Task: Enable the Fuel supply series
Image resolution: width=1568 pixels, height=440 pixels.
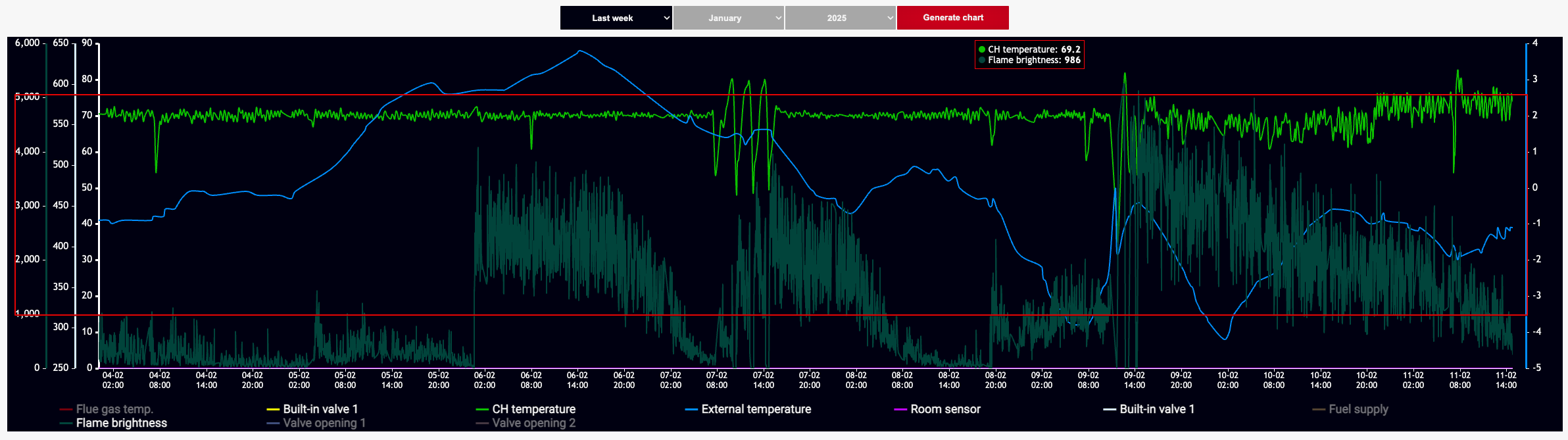Action: click(1358, 409)
